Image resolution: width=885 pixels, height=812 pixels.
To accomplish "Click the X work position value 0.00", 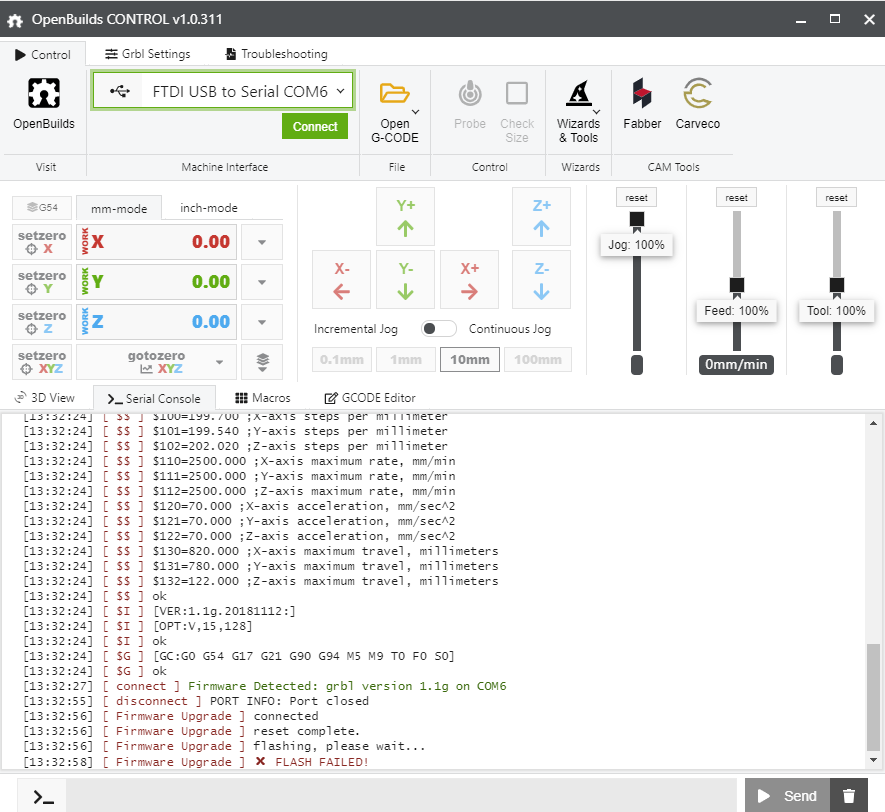I will click(x=211, y=242).
